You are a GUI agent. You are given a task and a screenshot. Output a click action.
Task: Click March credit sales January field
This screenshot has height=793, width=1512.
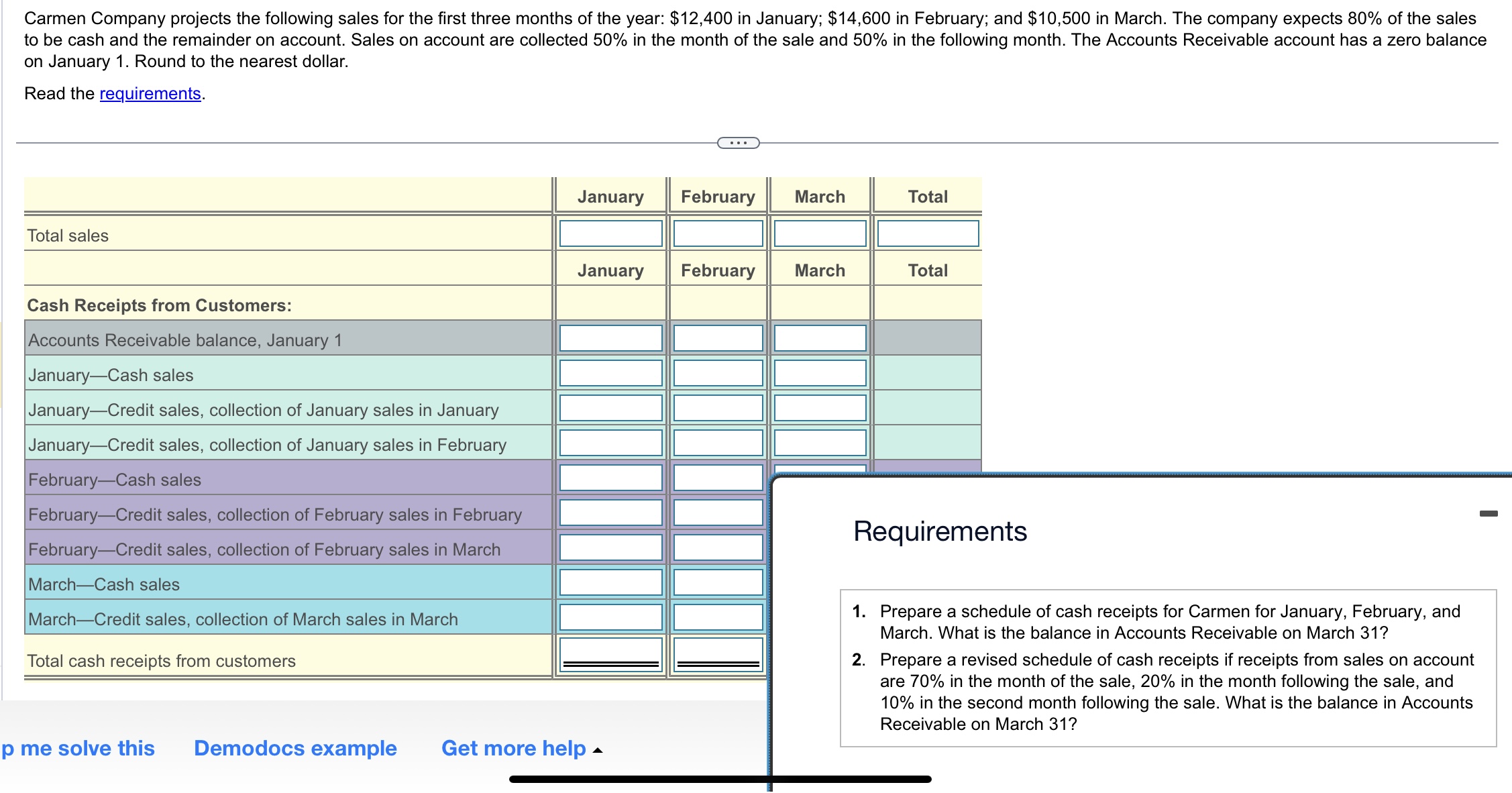tap(610, 617)
